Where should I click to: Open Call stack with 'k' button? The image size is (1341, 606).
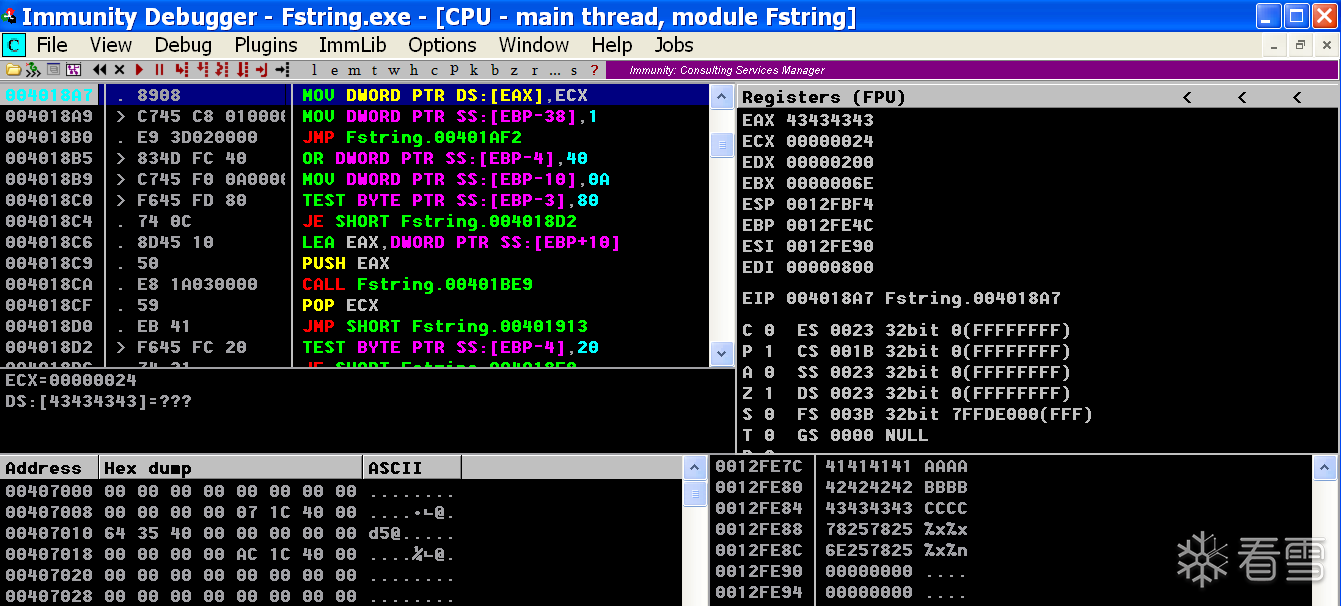[474, 70]
